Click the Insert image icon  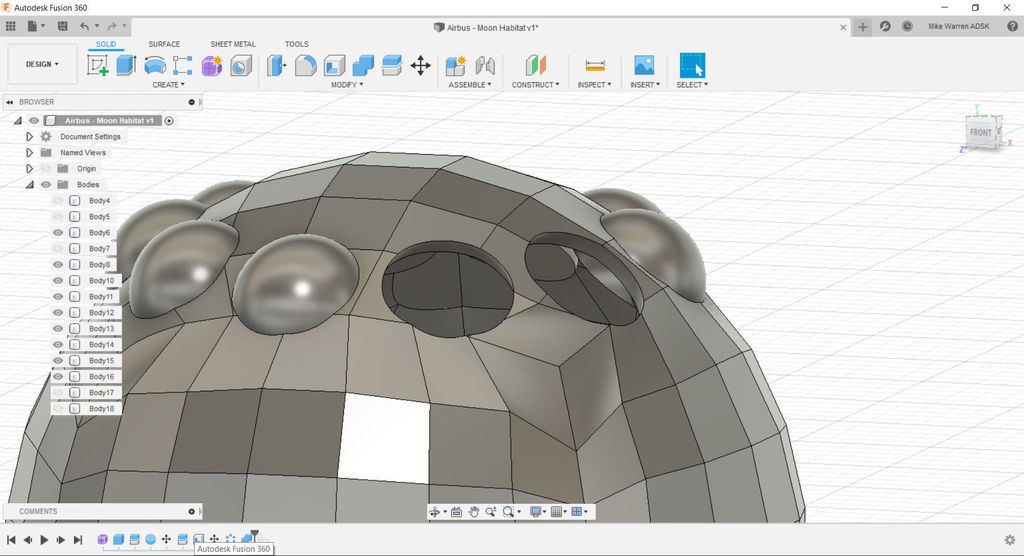pyautogui.click(x=644, y=66)
